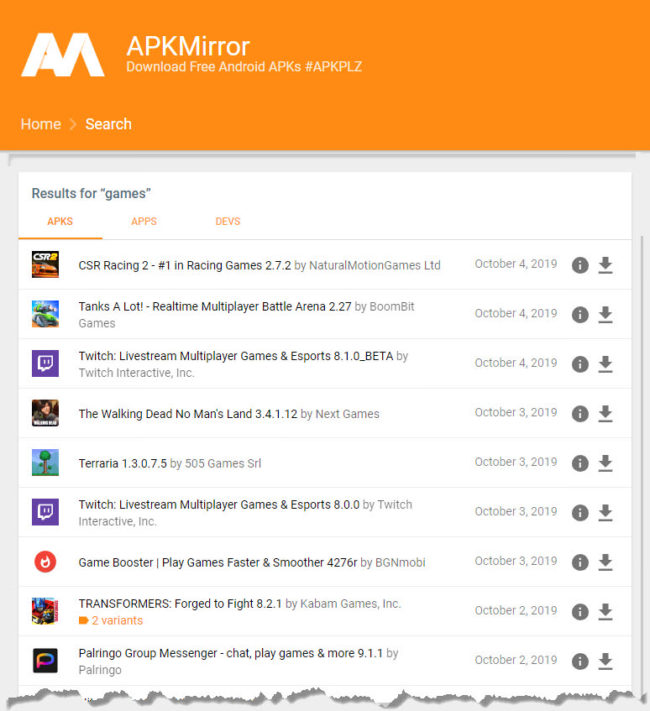Open info for CSR Racing 2
Image resolution: width=650 pixels, height=711 pixels.
pos(580,265)
